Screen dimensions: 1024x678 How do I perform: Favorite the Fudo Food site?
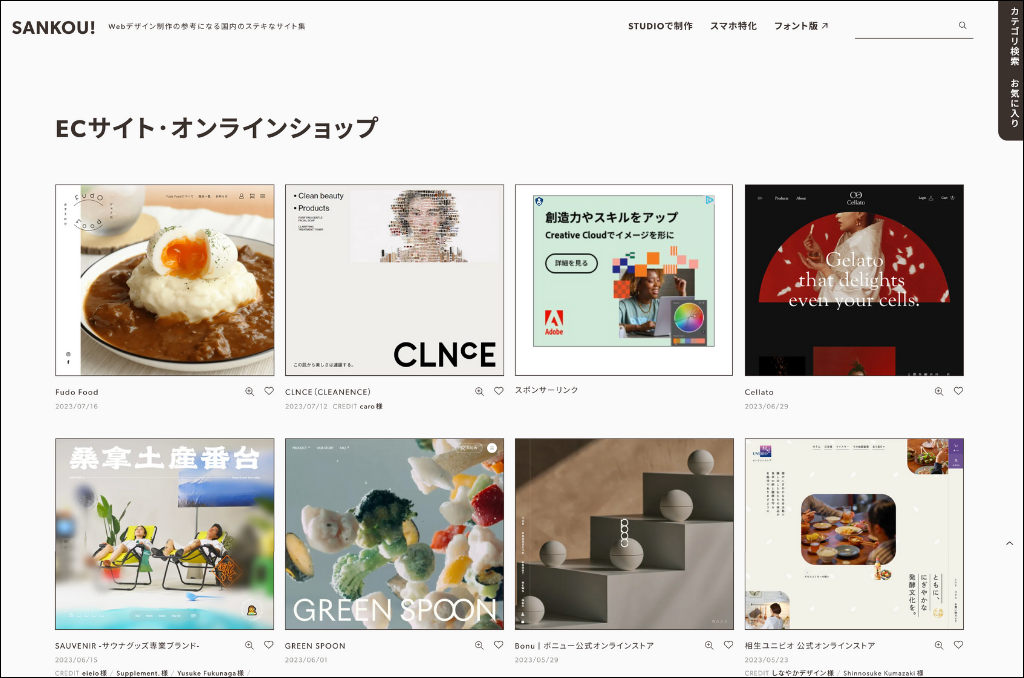269,391
